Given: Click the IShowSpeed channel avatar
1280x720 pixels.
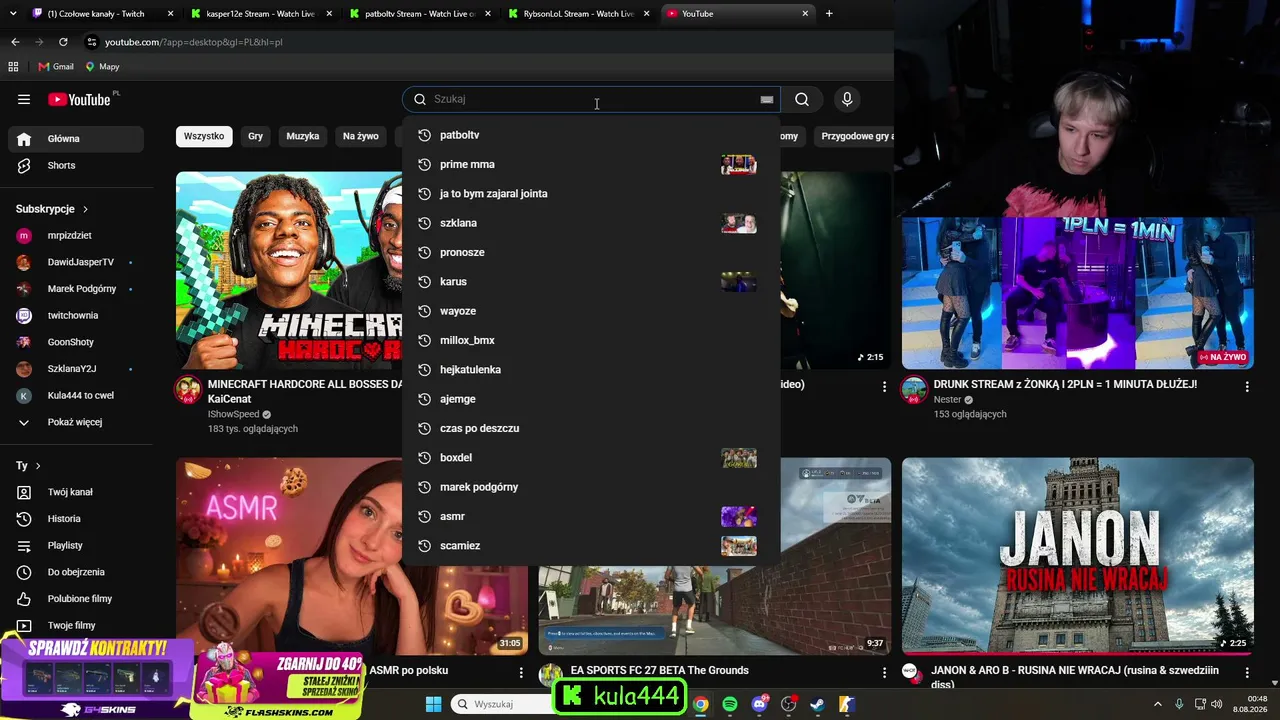Looking at the screenshot, I should pos(188,390).
